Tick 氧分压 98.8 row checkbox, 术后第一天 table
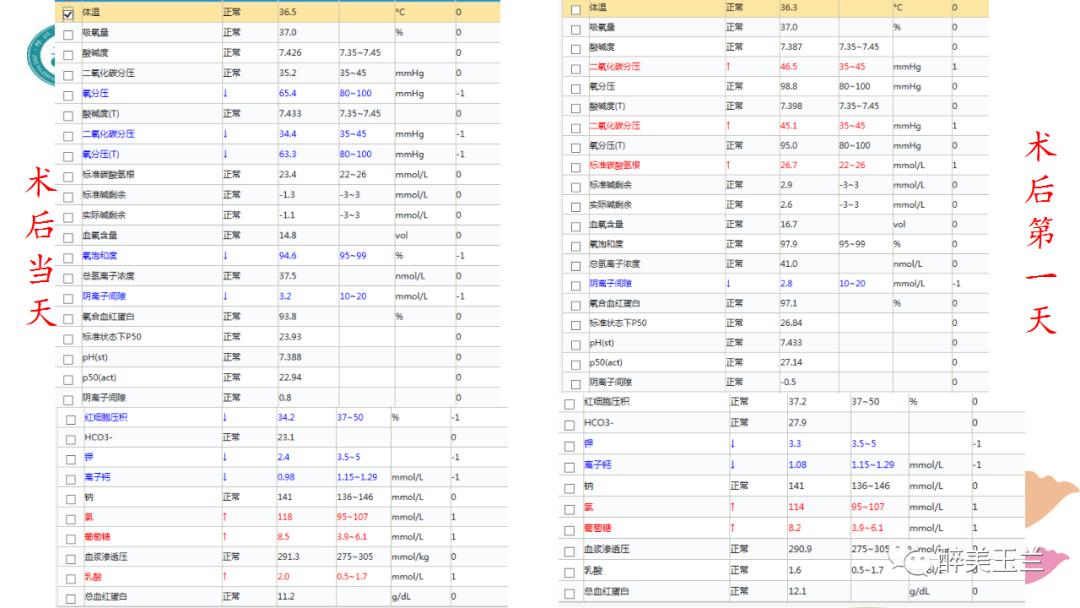Image resolution: width=1080 pixels, height=608 pixels. pos(575,89)
